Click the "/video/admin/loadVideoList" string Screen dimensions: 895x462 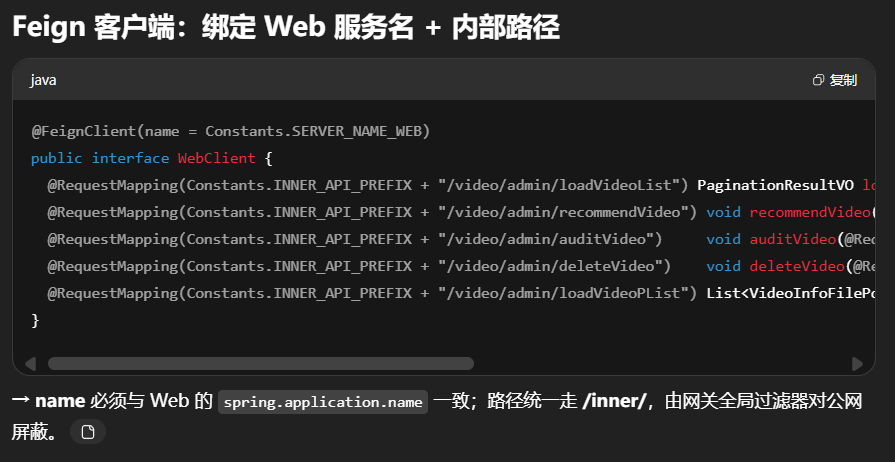[x=560, y=185]
